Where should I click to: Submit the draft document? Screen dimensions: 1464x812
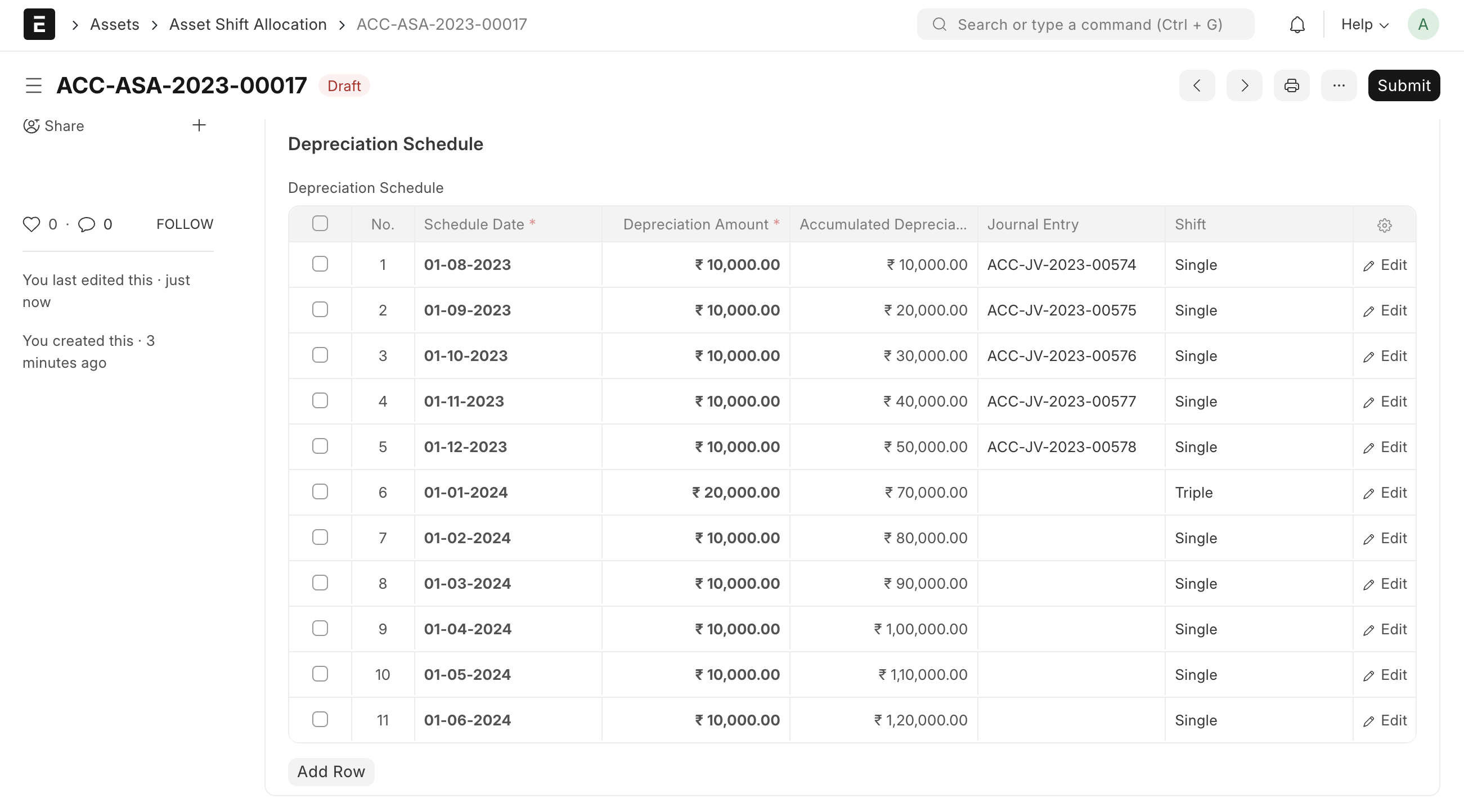pos(1404,85)
